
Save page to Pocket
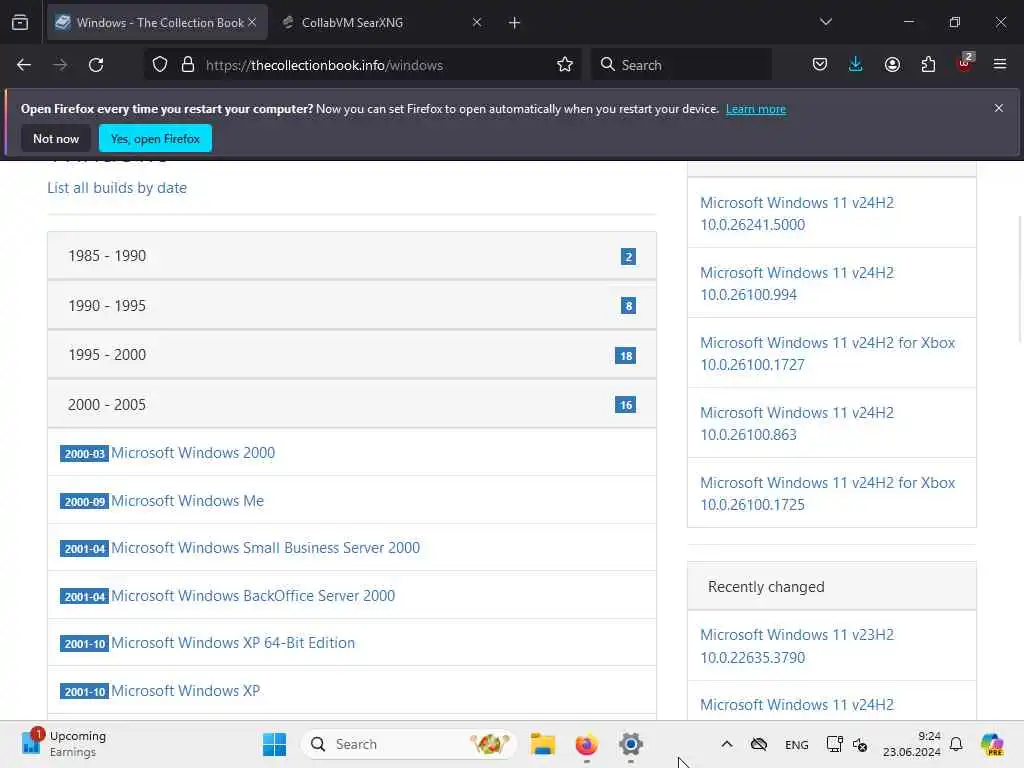820,65
